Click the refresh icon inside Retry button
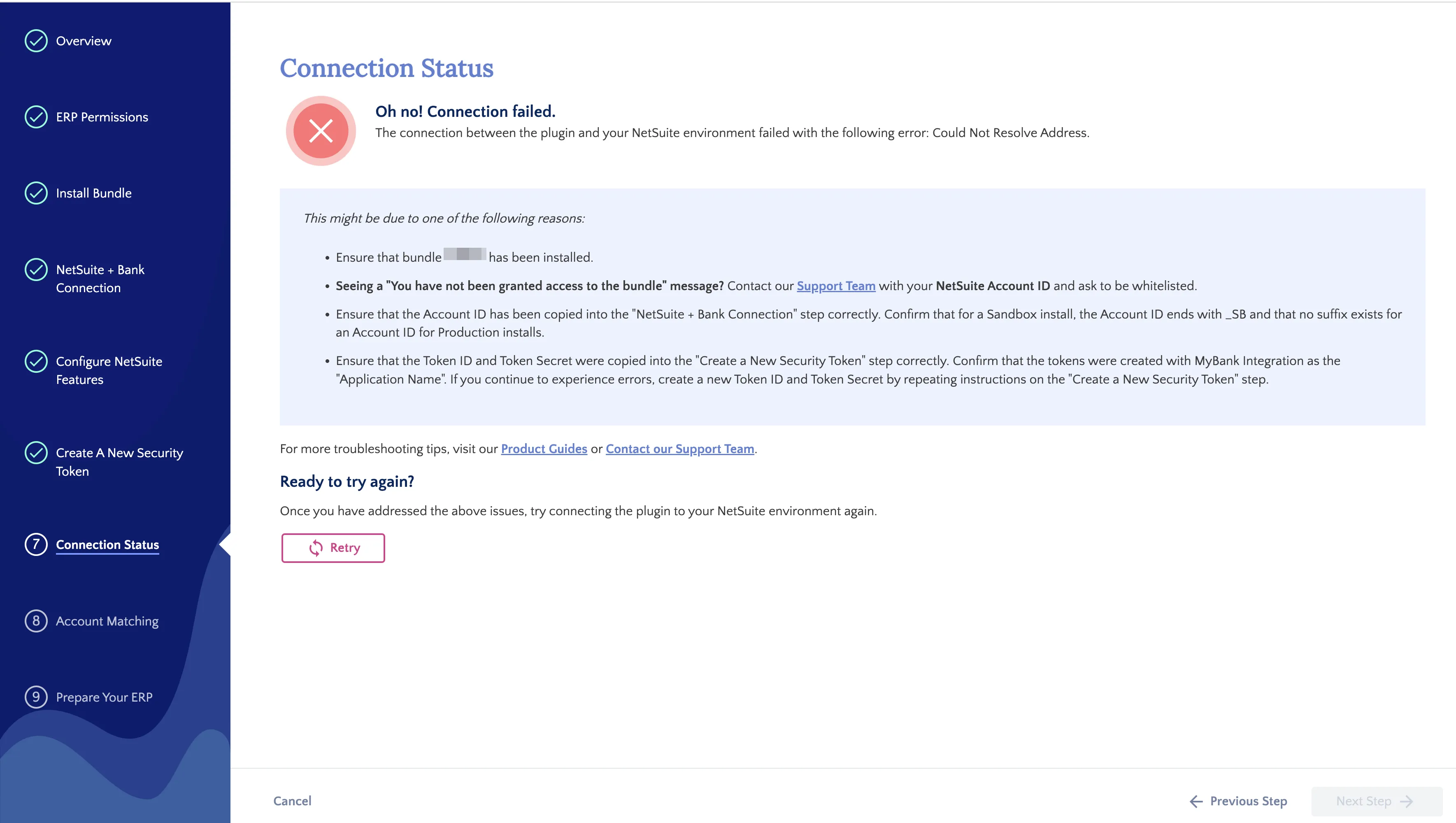The height and width of the screenshot is (823, 1456). 316,548
